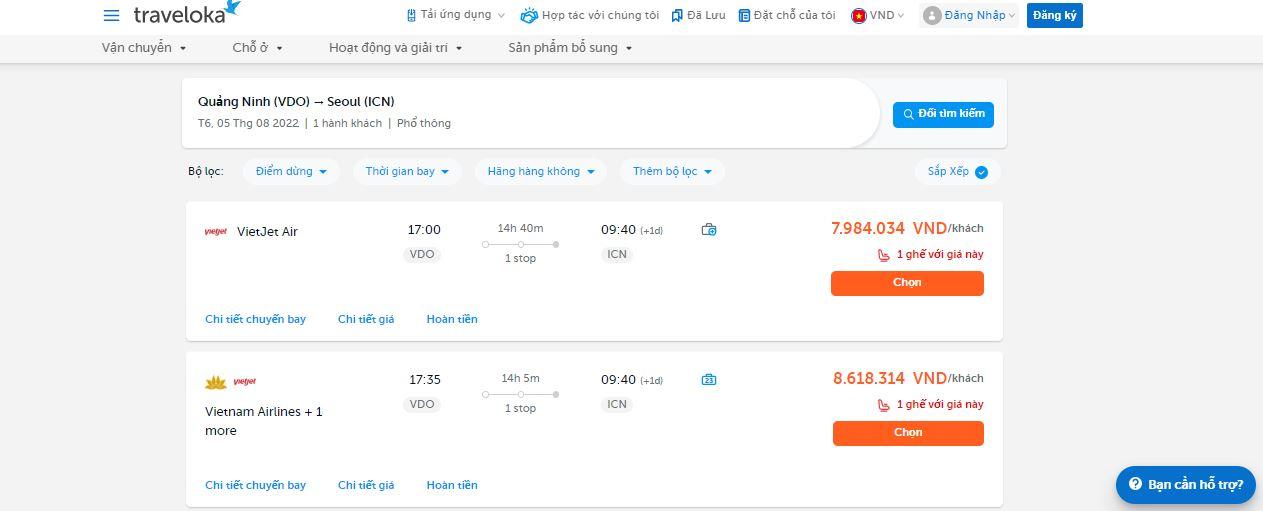Click Chọn for the VietJet Air flight
Viewport: 1263px width, 511px height.
[x=907, y=283]
